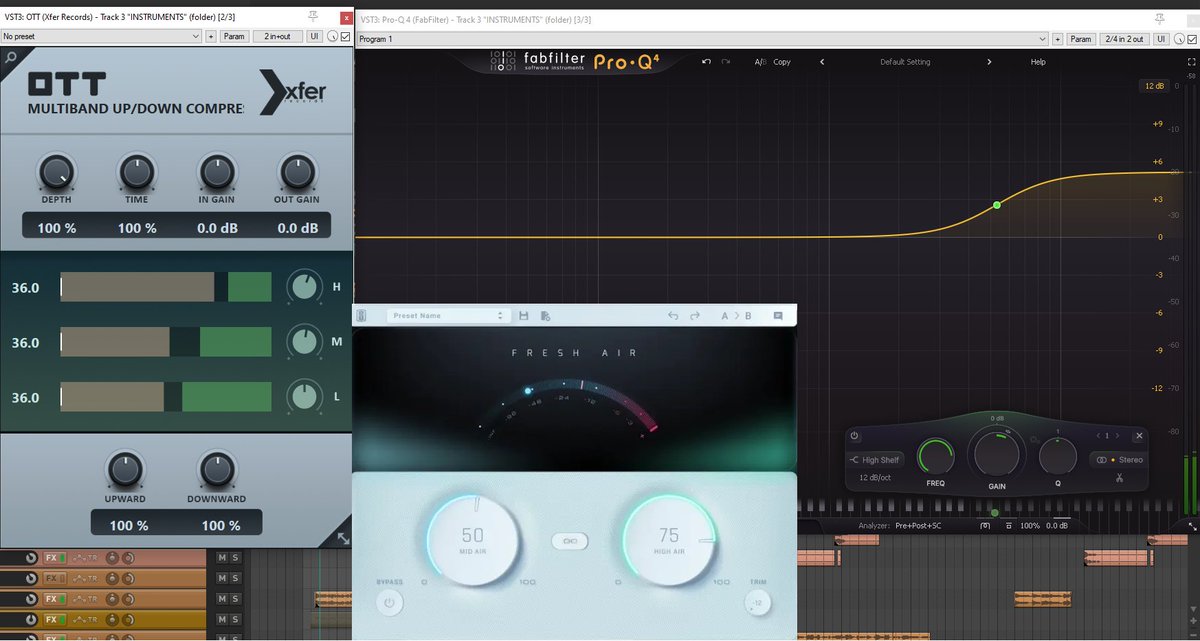The width and height of the screenshot is (1200, 641).
Task: Click the Fresh Air HIGH AIR knob
Action: pyautogui.click(x=668, y=541)
